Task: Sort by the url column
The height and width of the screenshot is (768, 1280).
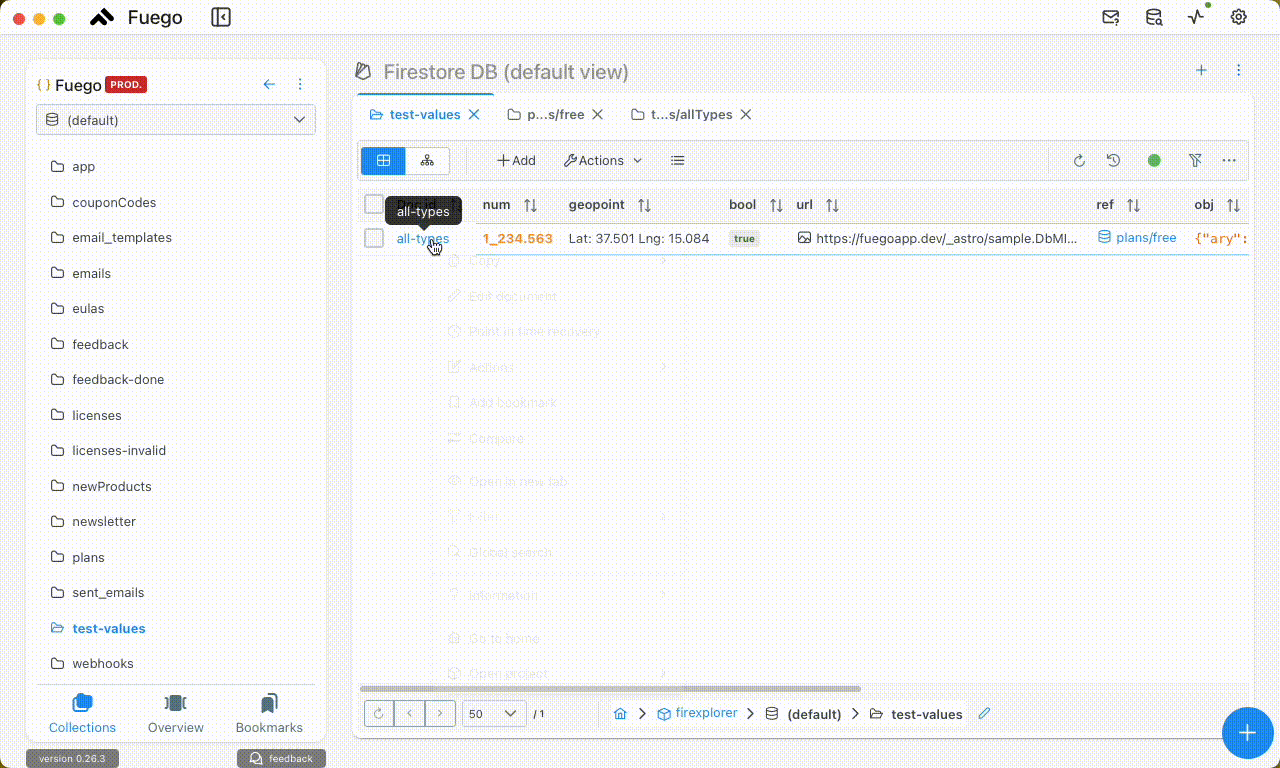Action: (x=832, y=205)
